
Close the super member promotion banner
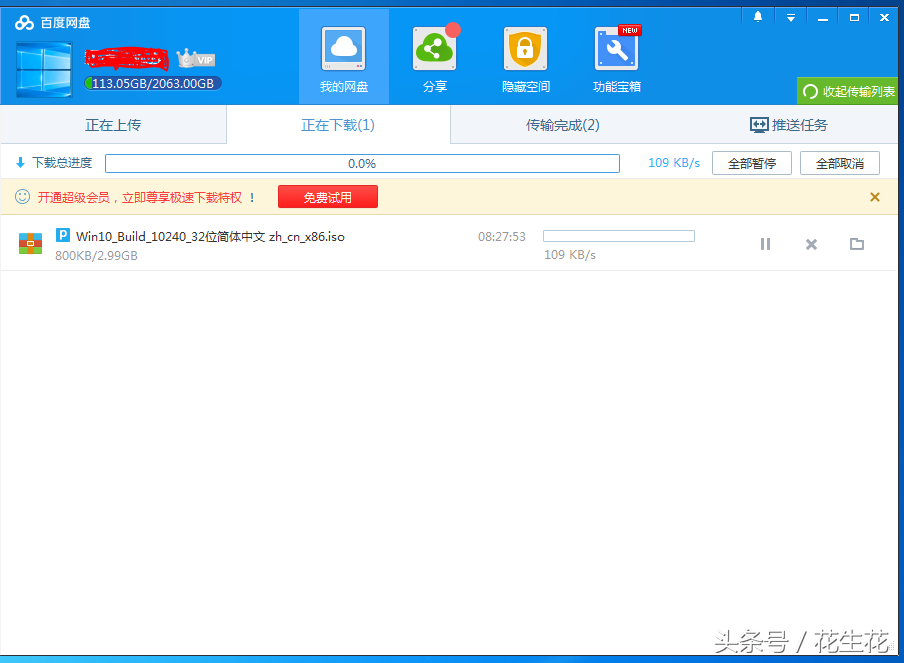tap(875, 197)
